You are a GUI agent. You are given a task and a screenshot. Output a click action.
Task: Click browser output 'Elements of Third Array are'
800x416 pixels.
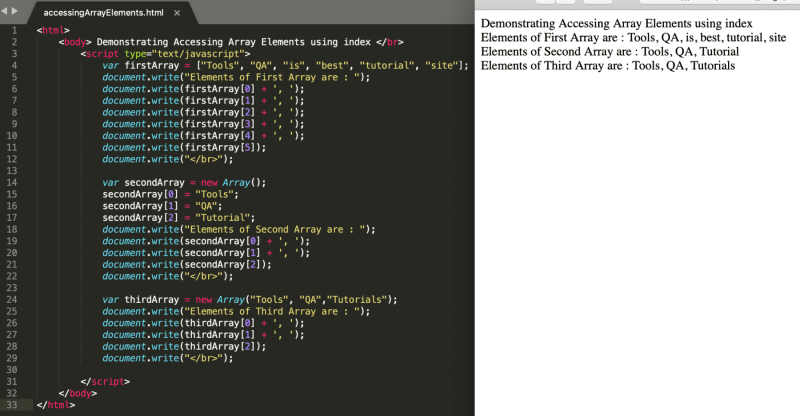tap(552, 66)
